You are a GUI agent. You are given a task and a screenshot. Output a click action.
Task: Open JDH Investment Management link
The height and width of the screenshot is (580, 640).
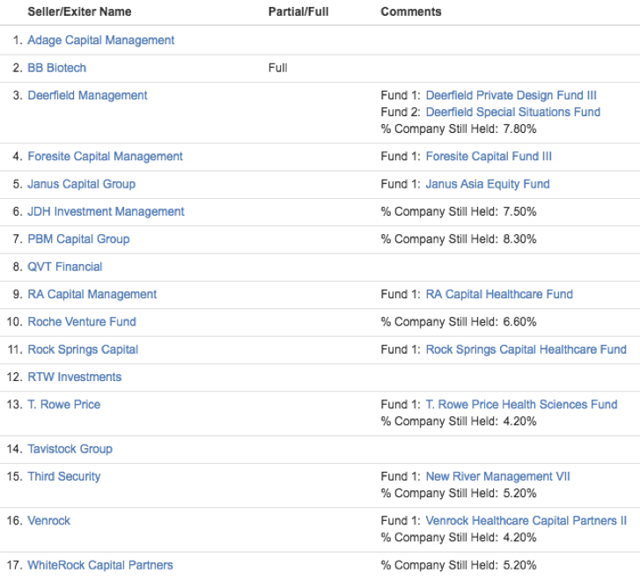106,211
